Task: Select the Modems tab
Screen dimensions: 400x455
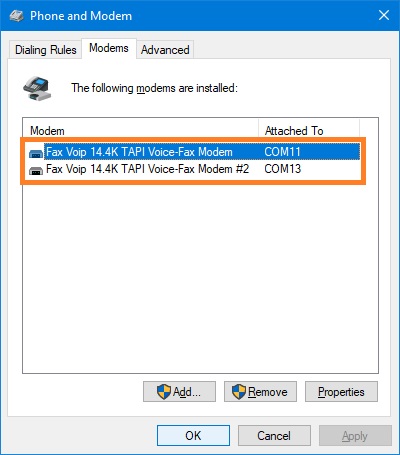Action: pyautogui.click(x=109, y=48)
